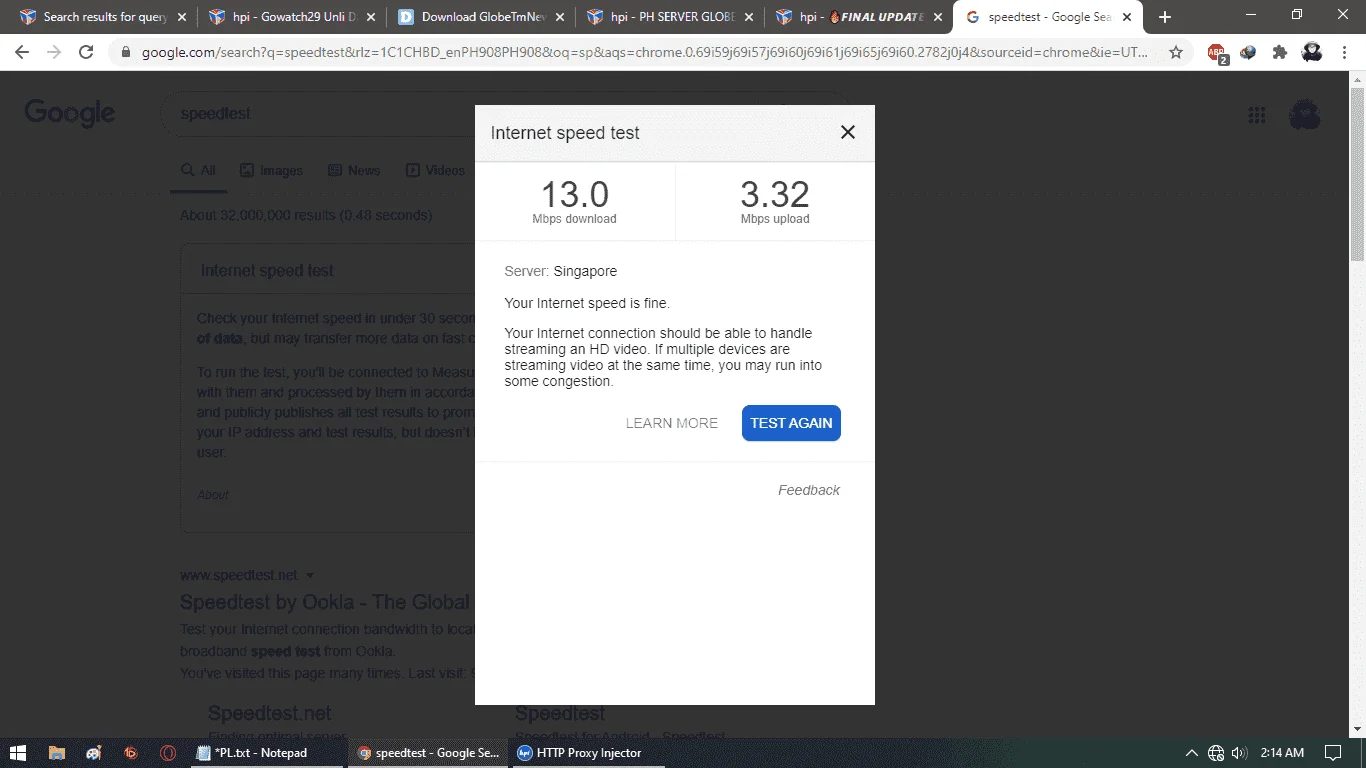Open the Adblock extension icon
Image resolution: width=1366 pixels, height=768 pixels.
click(x=1216, y=53)
